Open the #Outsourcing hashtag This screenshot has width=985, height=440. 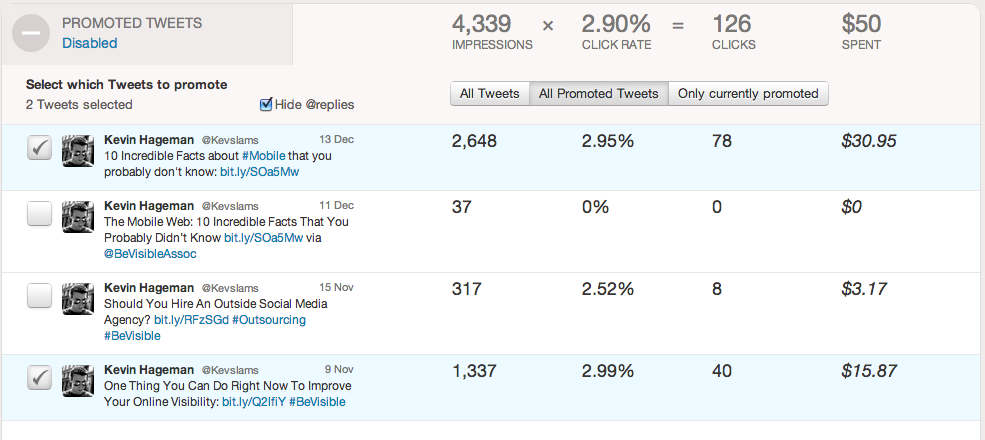269,319
